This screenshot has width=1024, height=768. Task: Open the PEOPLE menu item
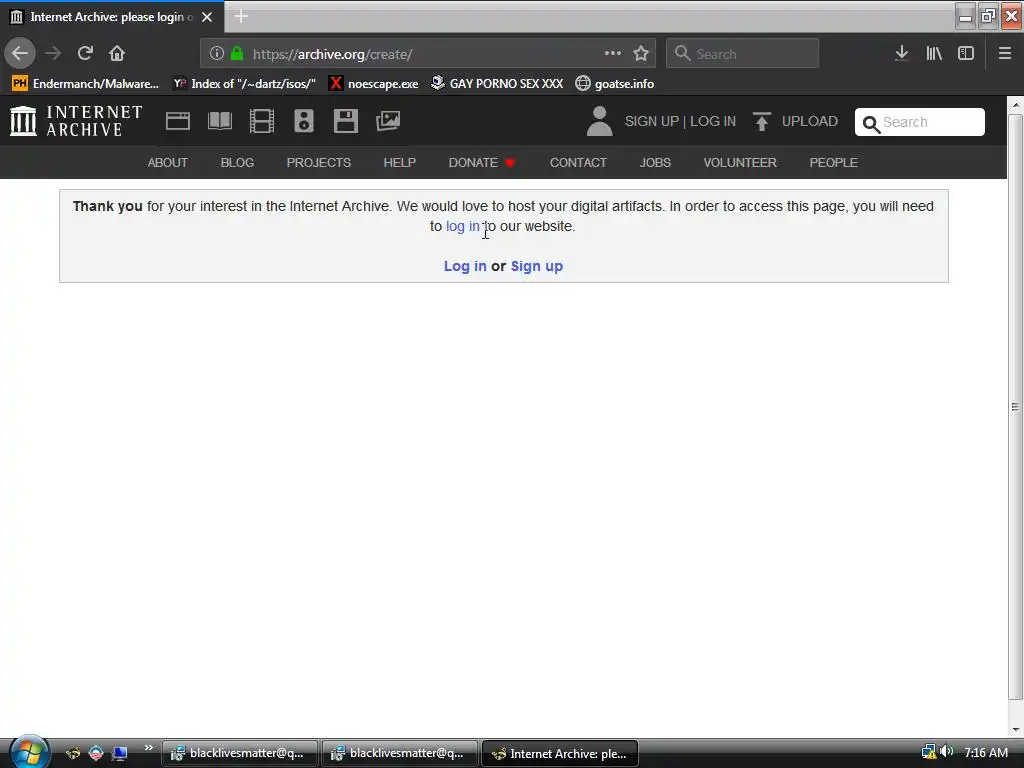(834, 163)
